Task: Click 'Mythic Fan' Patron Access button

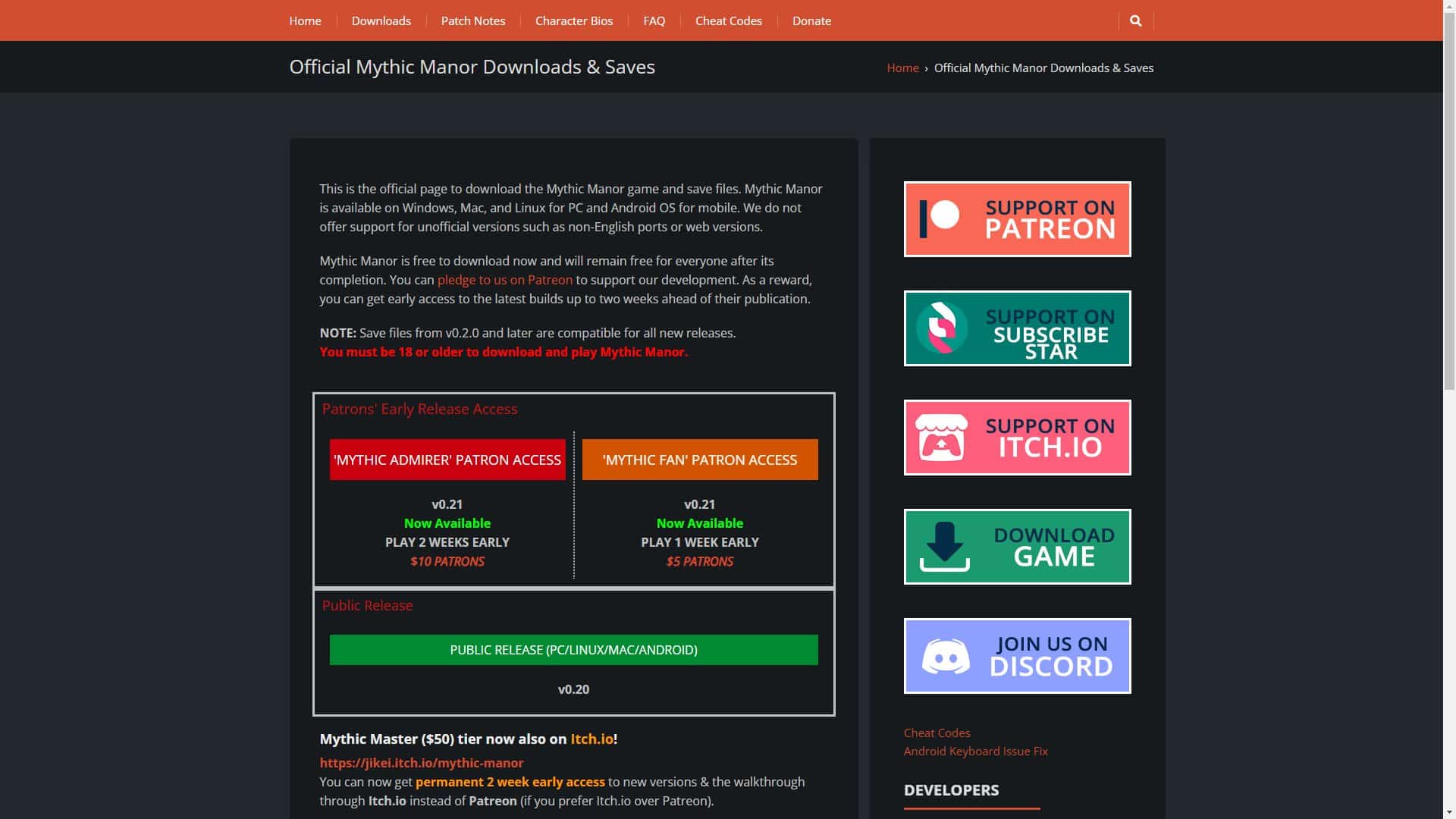Action: (700, 460)
